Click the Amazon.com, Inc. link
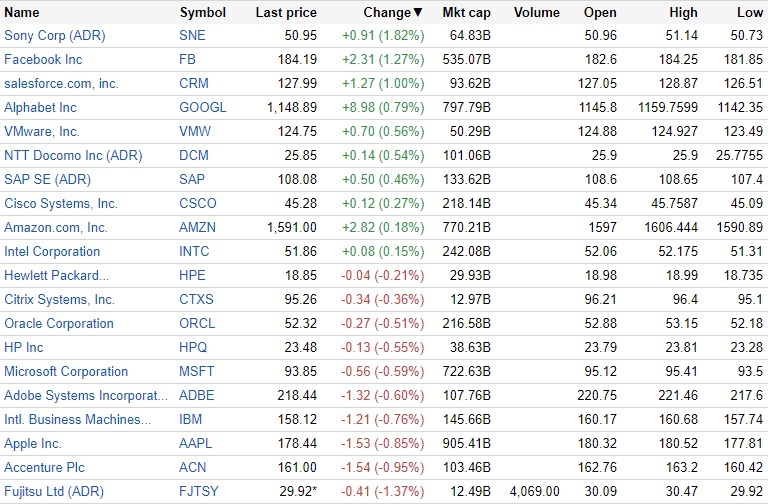The image size is (768, 504). pos(56,227)
